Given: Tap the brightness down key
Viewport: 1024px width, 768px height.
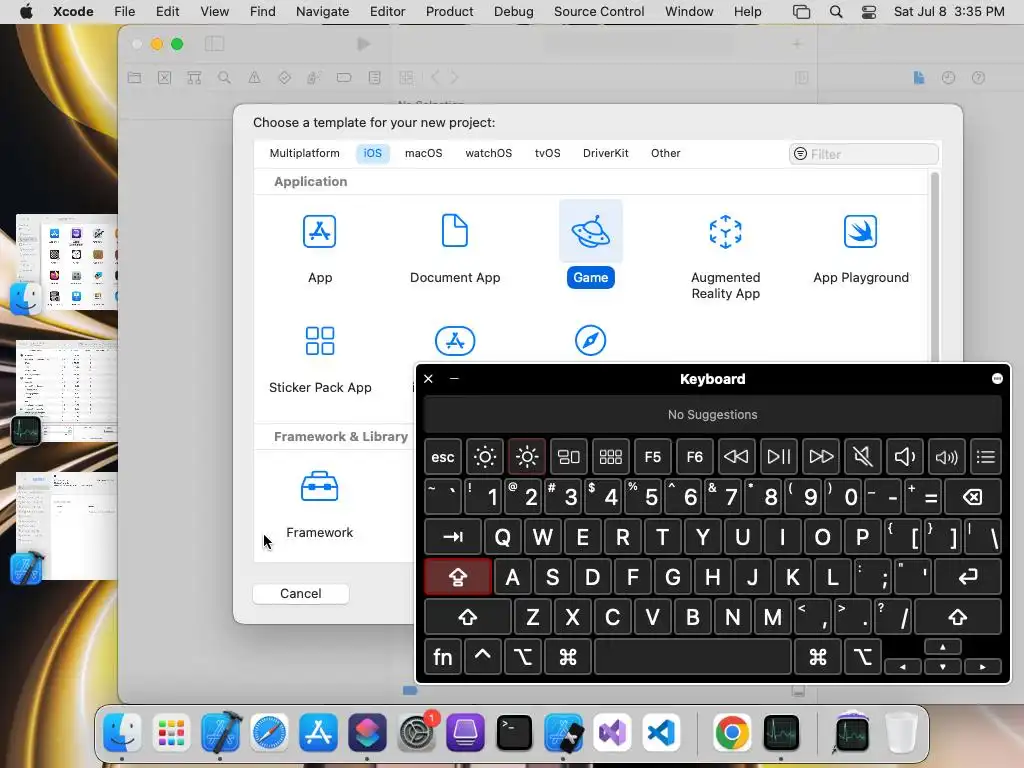Looking at the screenshot, I should (485, 457).
